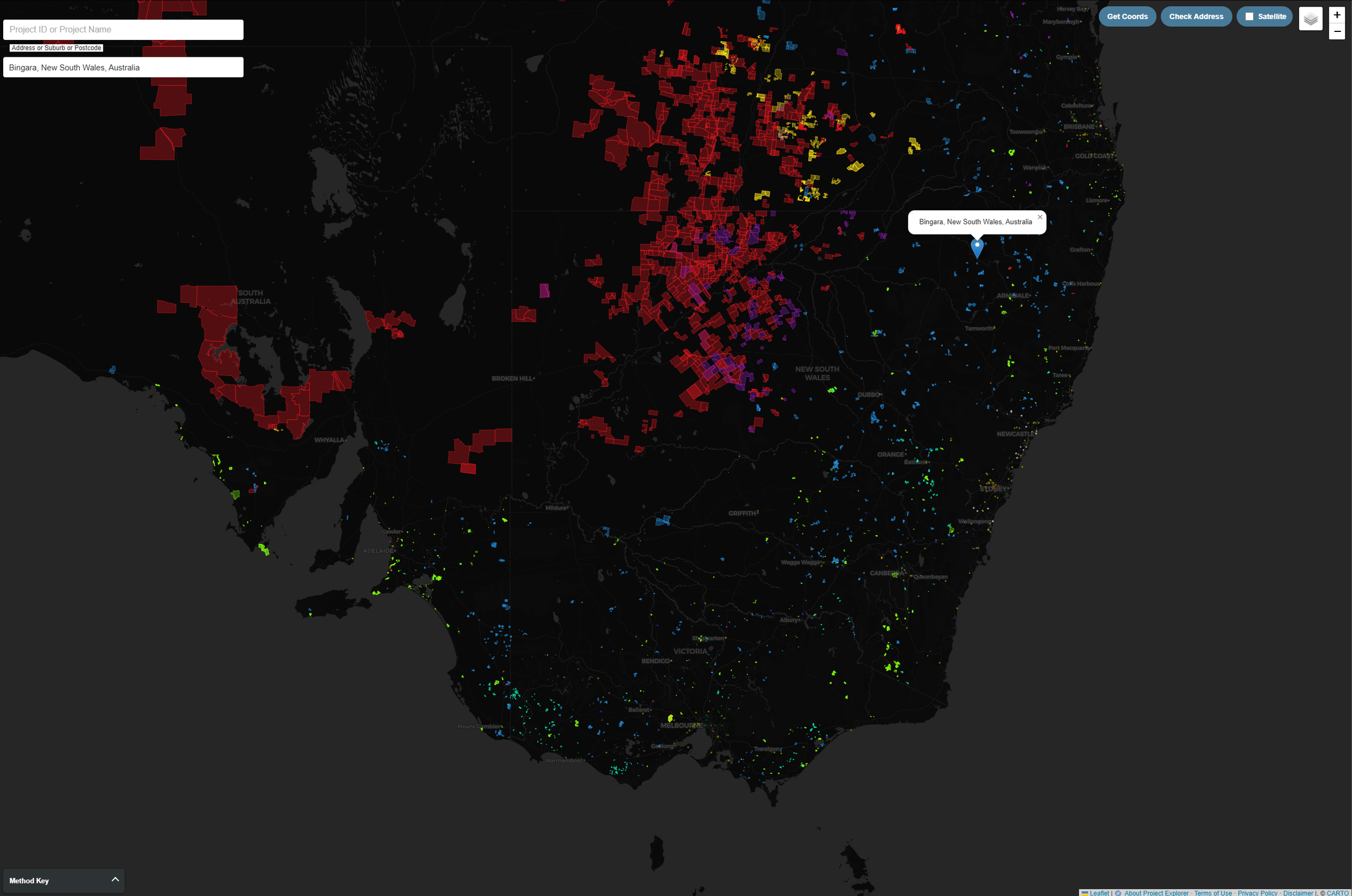
Task: Open the Leaflet attribution link
Action: (1098, 893)
